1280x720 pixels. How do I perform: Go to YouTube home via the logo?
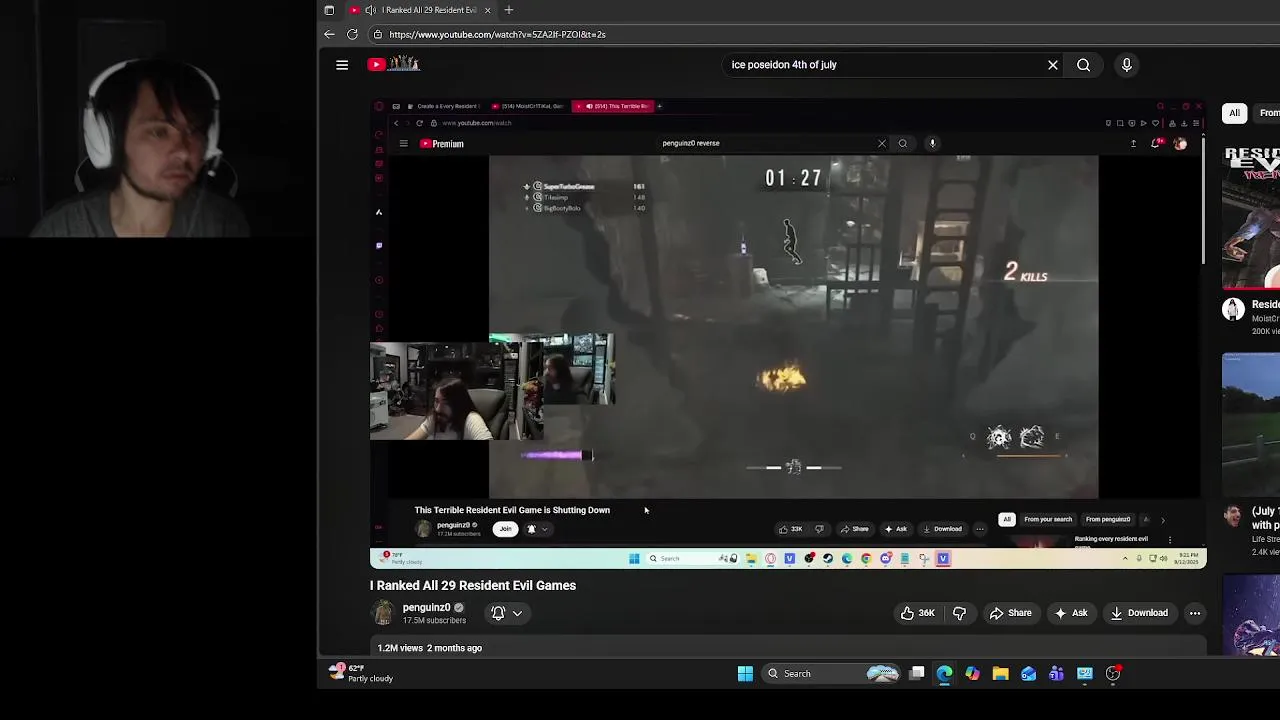393,64
